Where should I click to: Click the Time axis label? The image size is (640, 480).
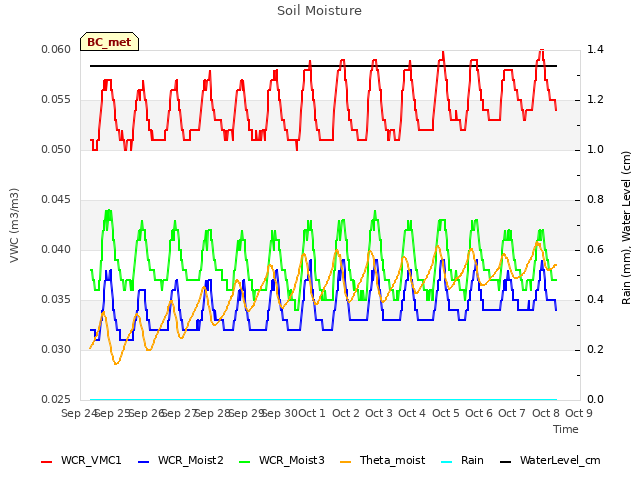click(566, 429)
